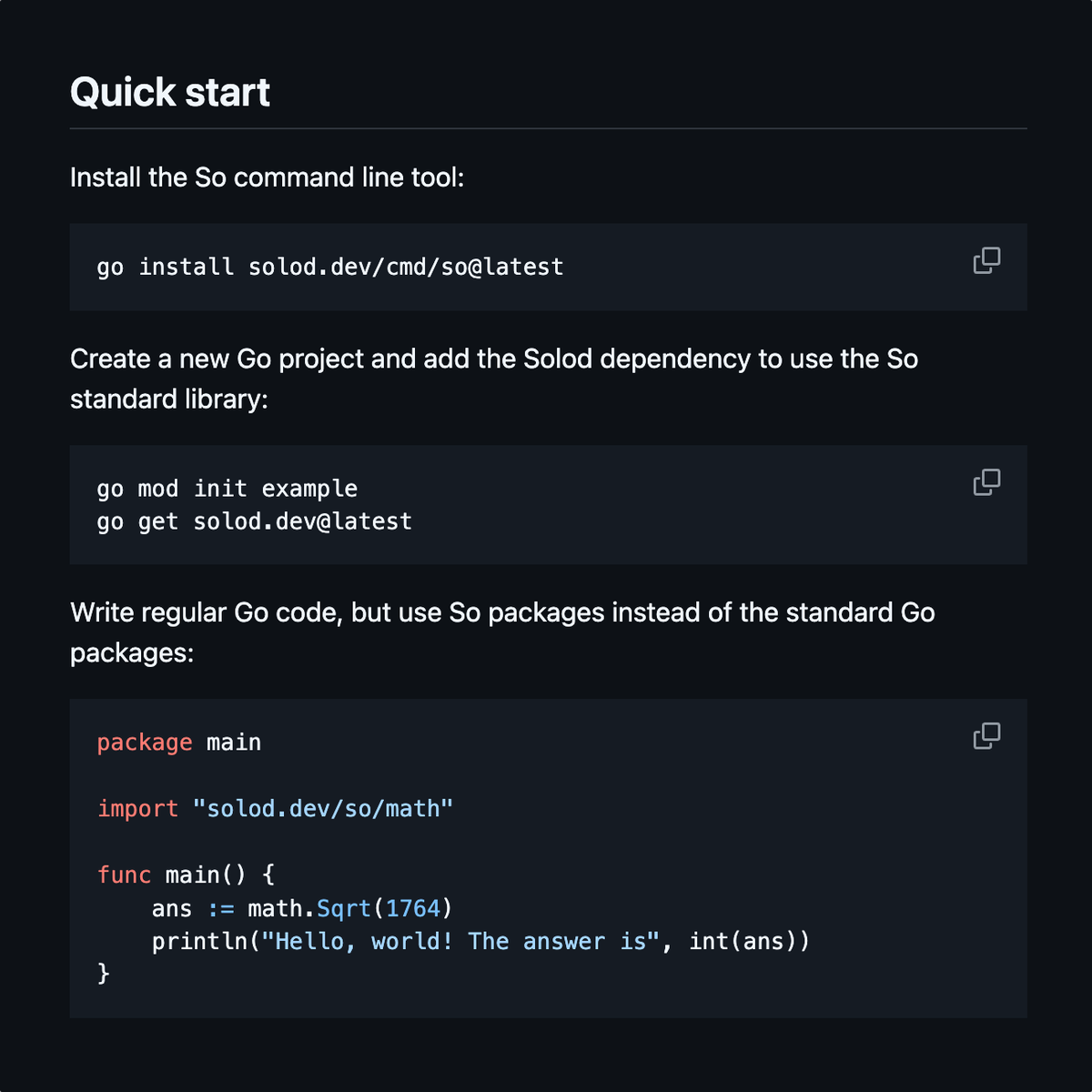Copy the go mod init snippet
This screenshot has width=1092, height=1092.
(986, 482)
